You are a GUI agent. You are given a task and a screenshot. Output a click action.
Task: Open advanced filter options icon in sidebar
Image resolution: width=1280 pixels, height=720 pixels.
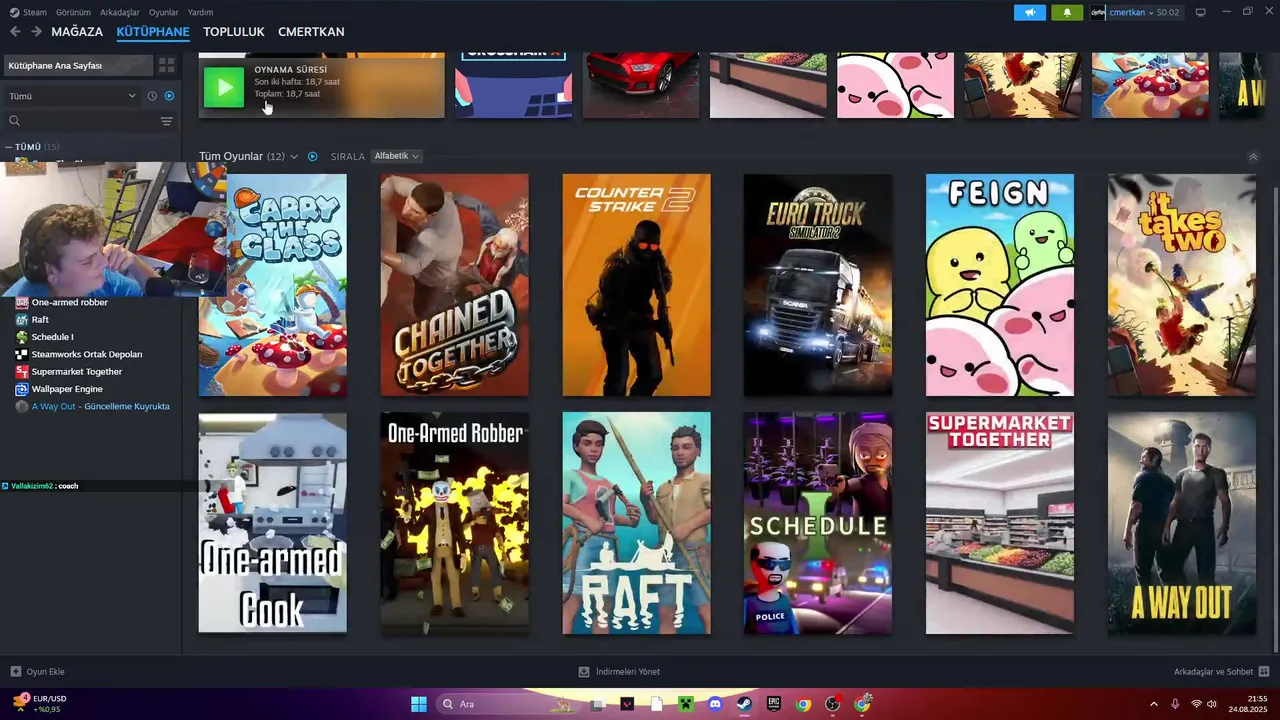tap(166, 121)
